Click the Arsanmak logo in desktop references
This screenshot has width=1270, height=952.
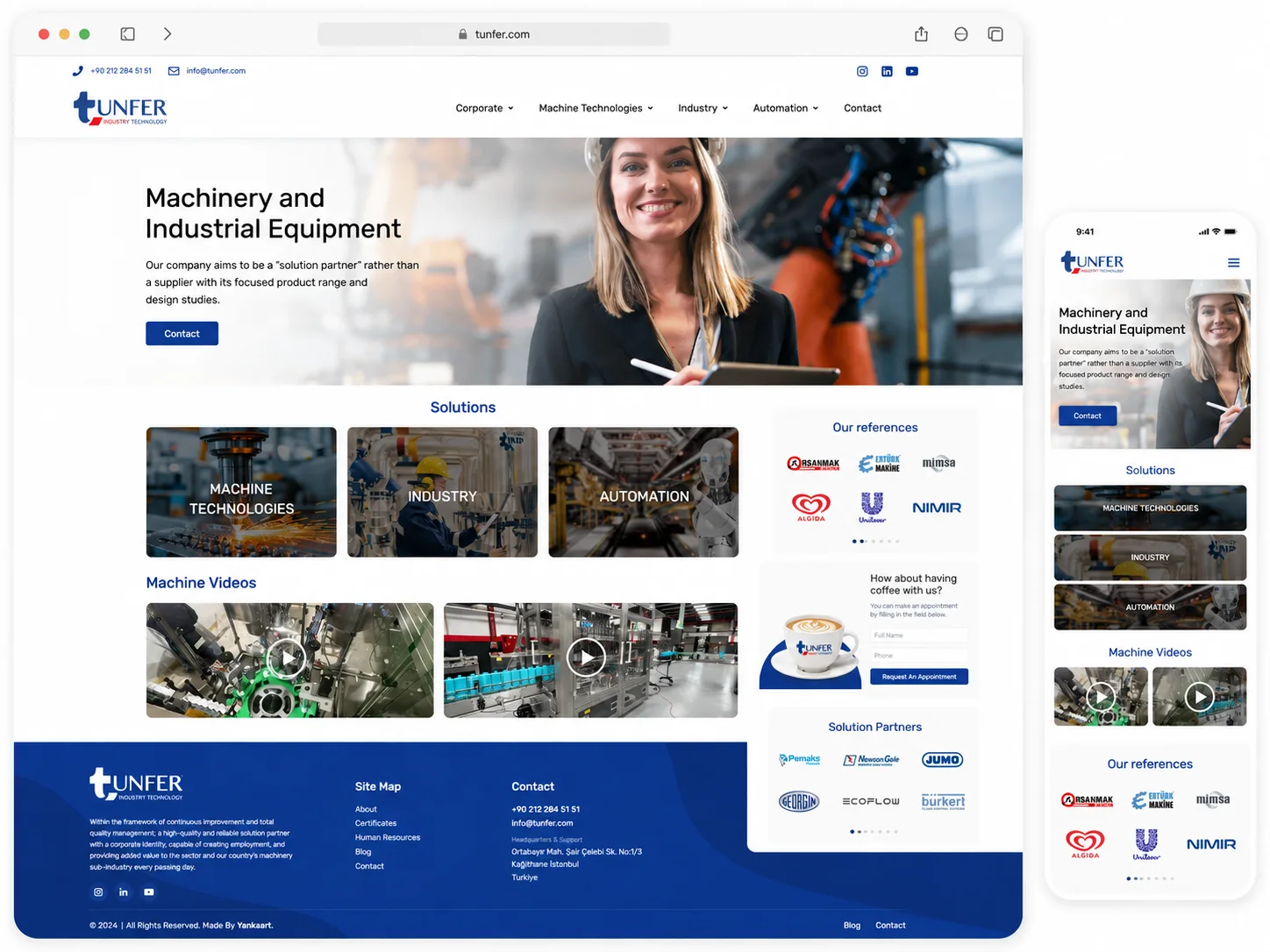pyautogui.click(x=813, y=464)
